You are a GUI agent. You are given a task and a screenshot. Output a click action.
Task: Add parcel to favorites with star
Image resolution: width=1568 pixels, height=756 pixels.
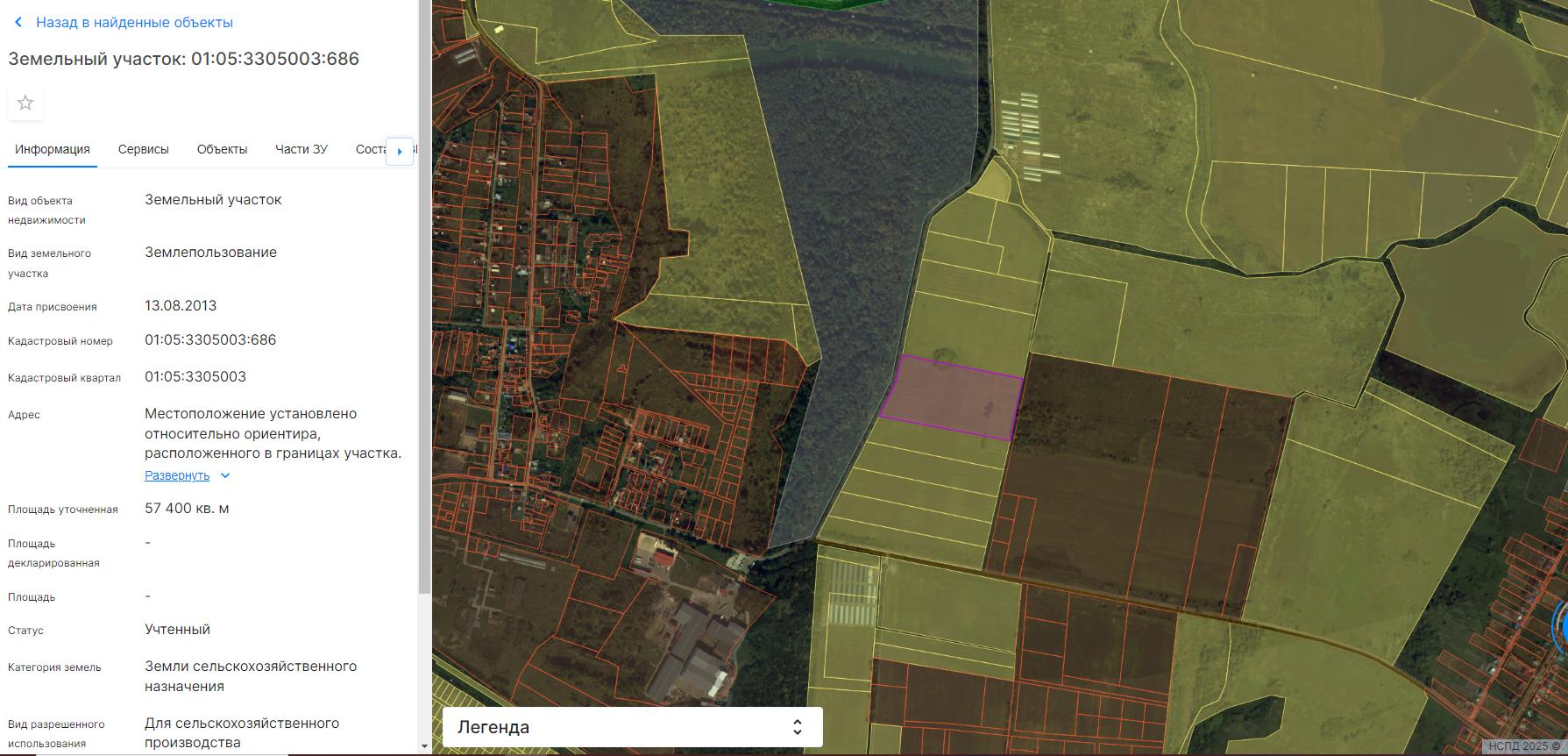pyautogui.click(x=25, y=103)
